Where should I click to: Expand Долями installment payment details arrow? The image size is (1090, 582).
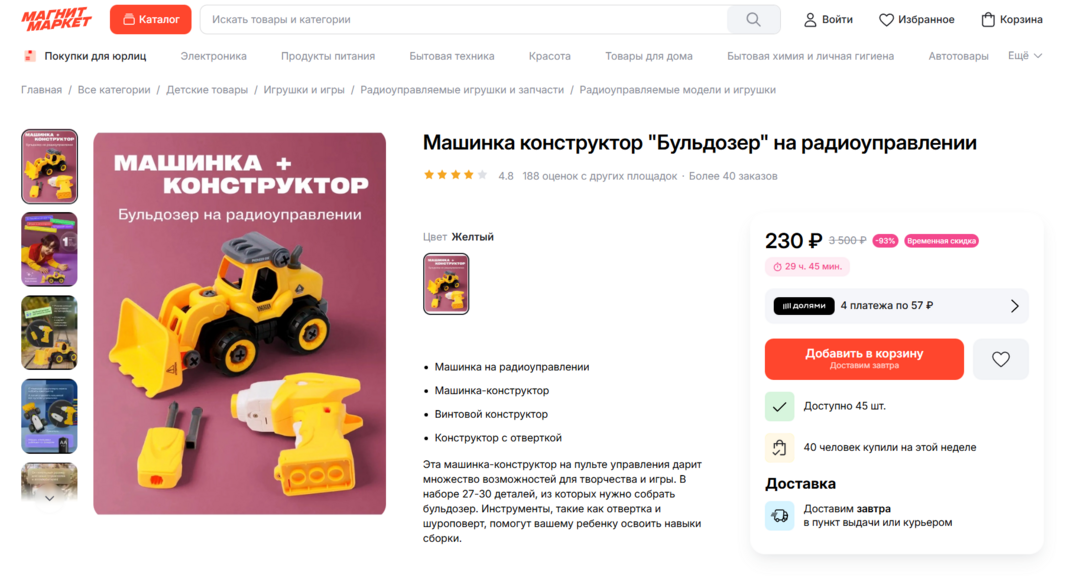(x=1014, y=306)
